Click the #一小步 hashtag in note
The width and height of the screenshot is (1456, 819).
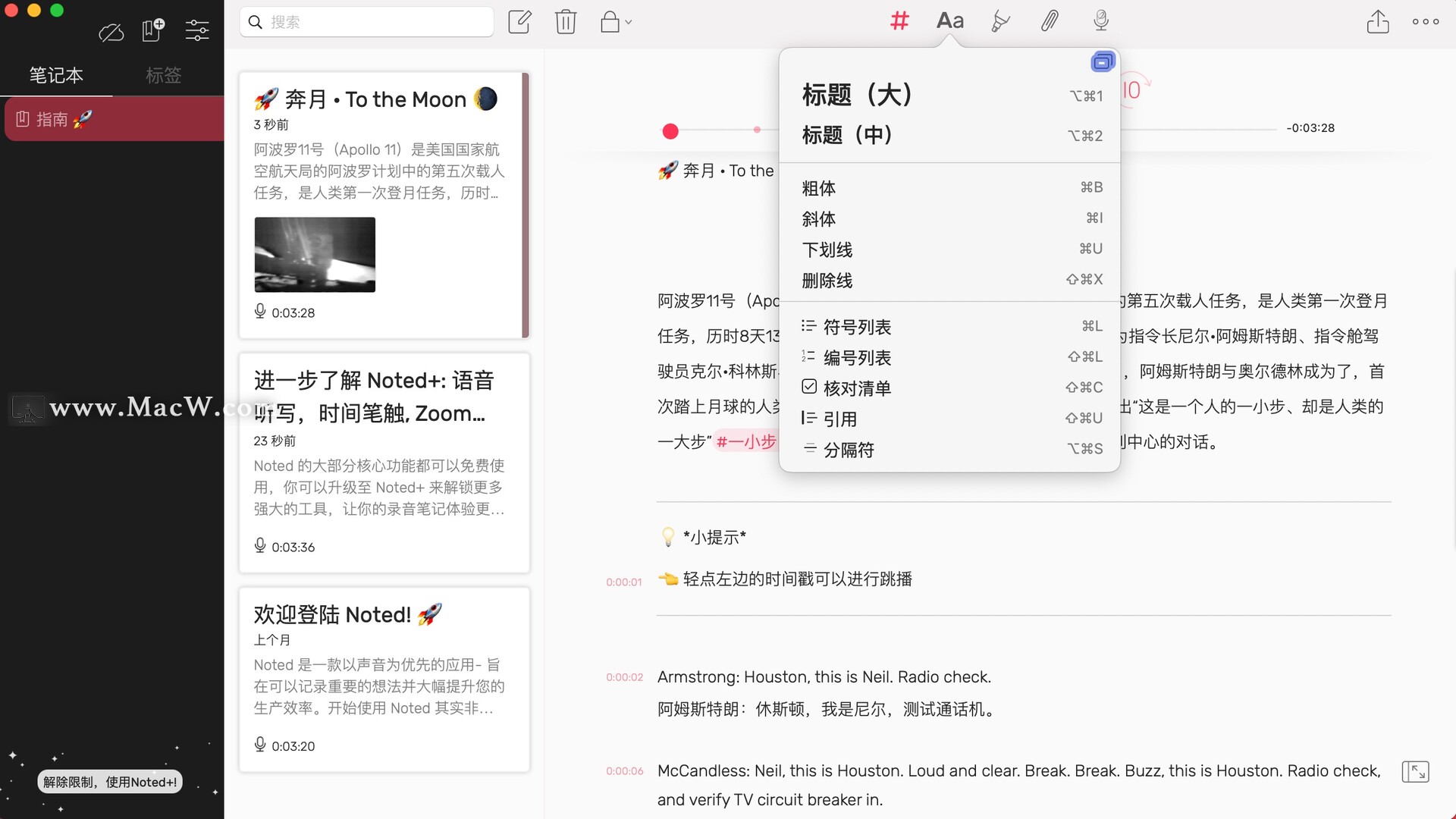coord(746,441)
